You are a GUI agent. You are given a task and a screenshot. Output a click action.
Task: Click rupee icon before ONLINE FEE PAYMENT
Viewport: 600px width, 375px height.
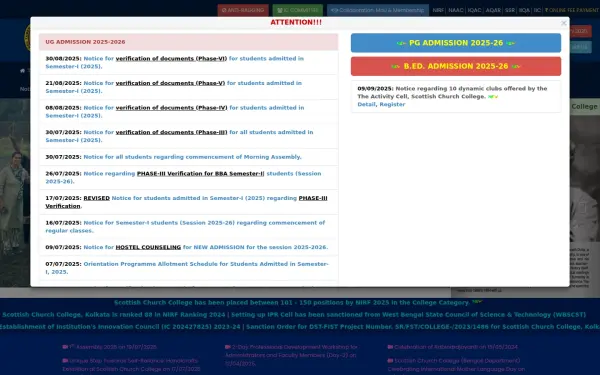tap(546, 10)
